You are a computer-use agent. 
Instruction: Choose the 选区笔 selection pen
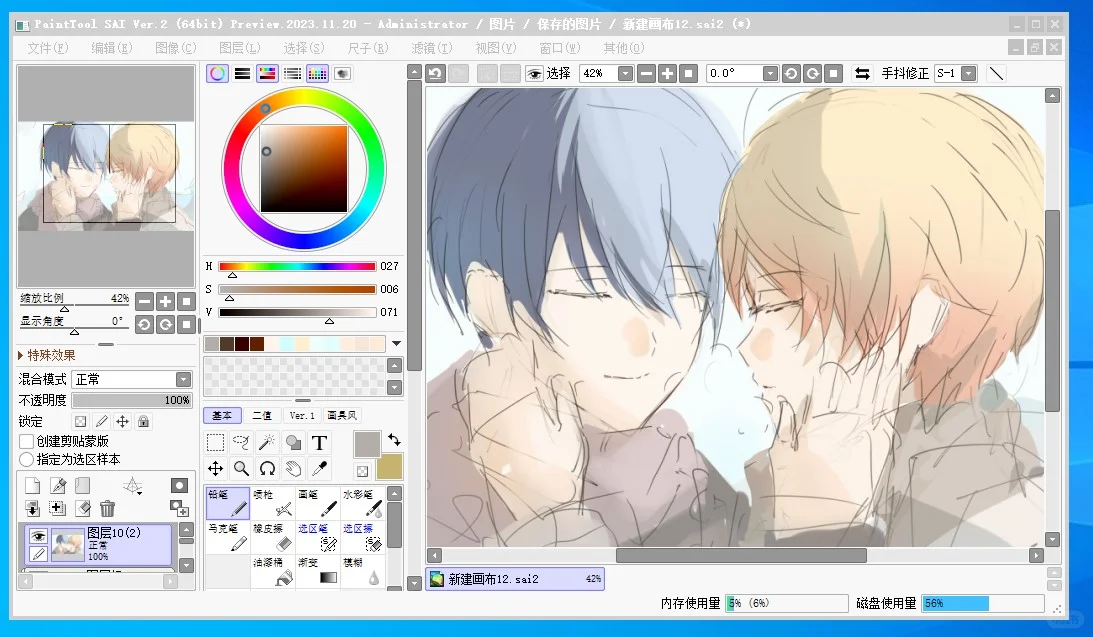(x=318, y=537)
